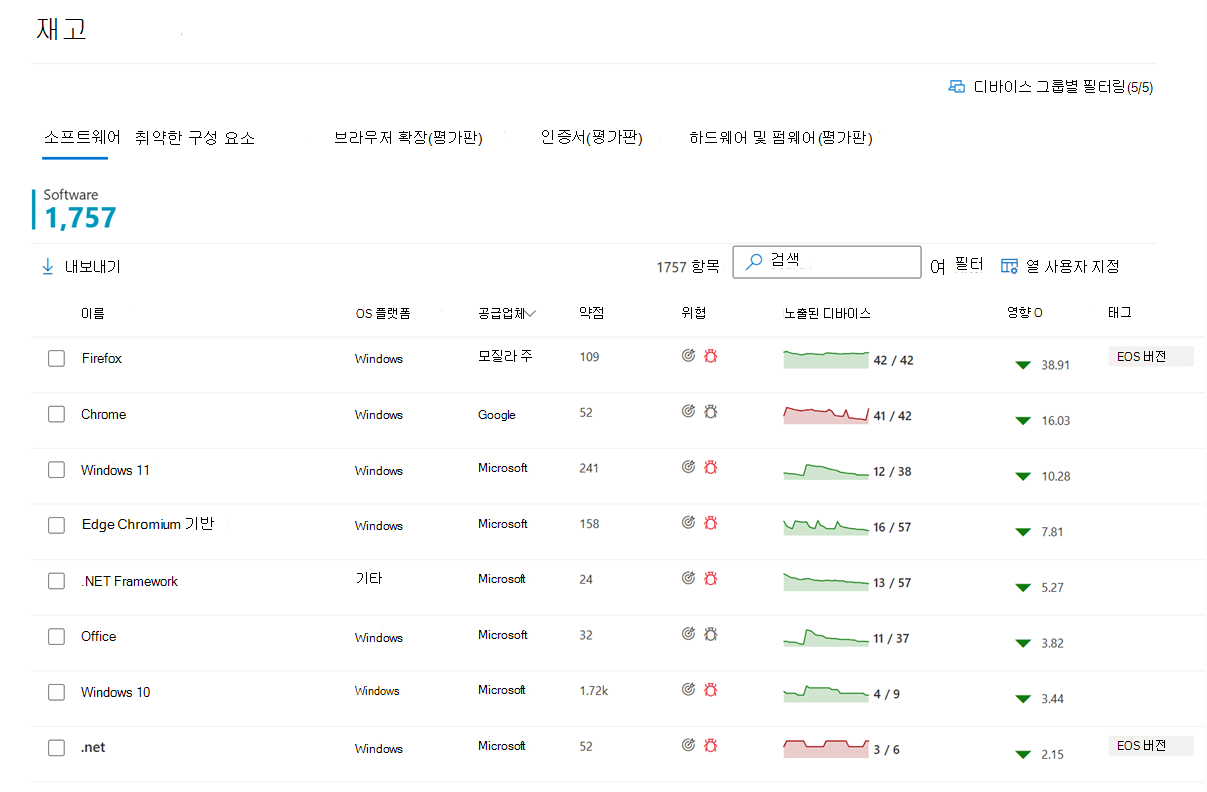Click Office target threat icon

coord(688,633)
